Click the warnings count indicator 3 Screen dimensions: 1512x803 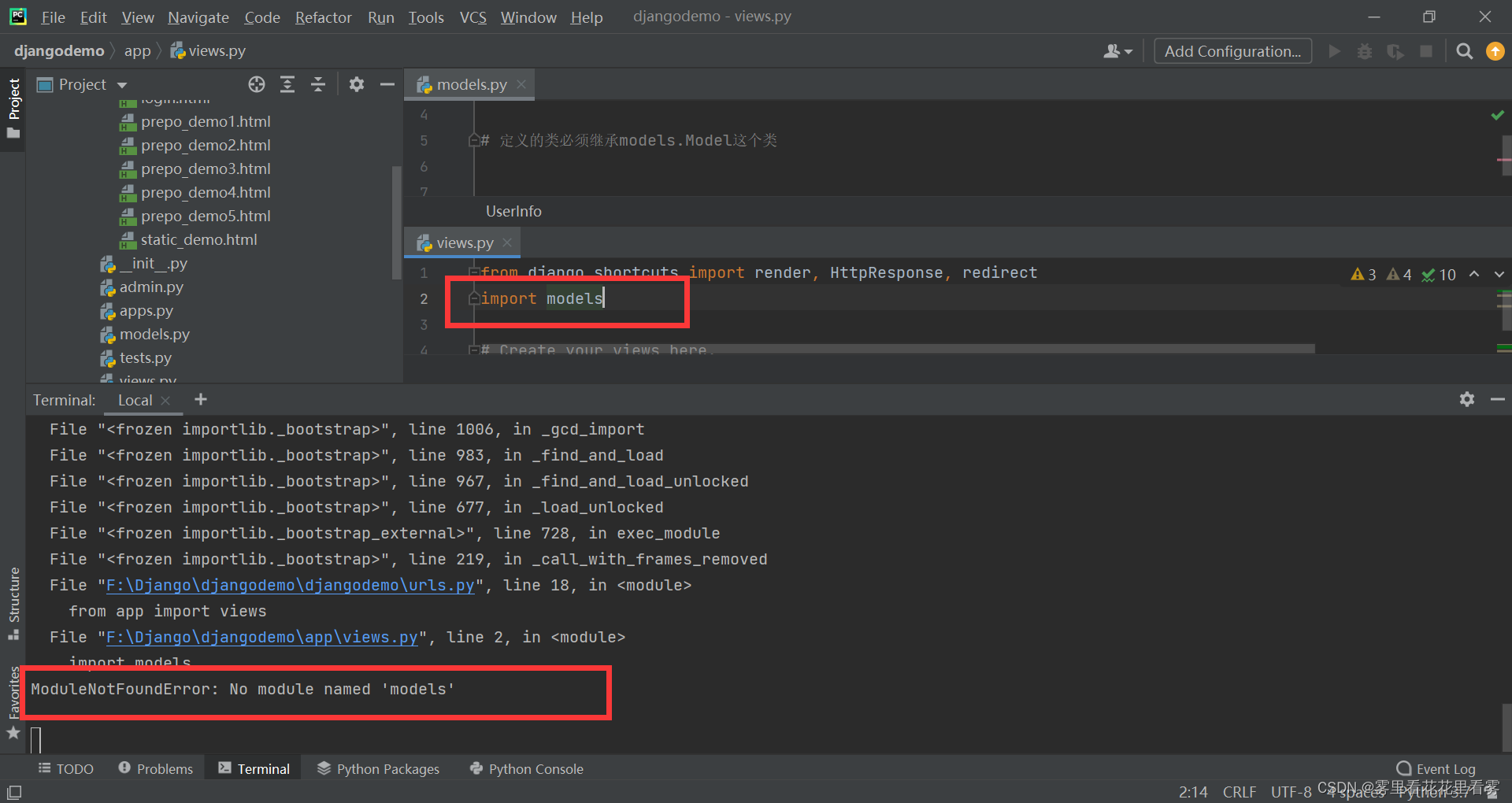1363,274
